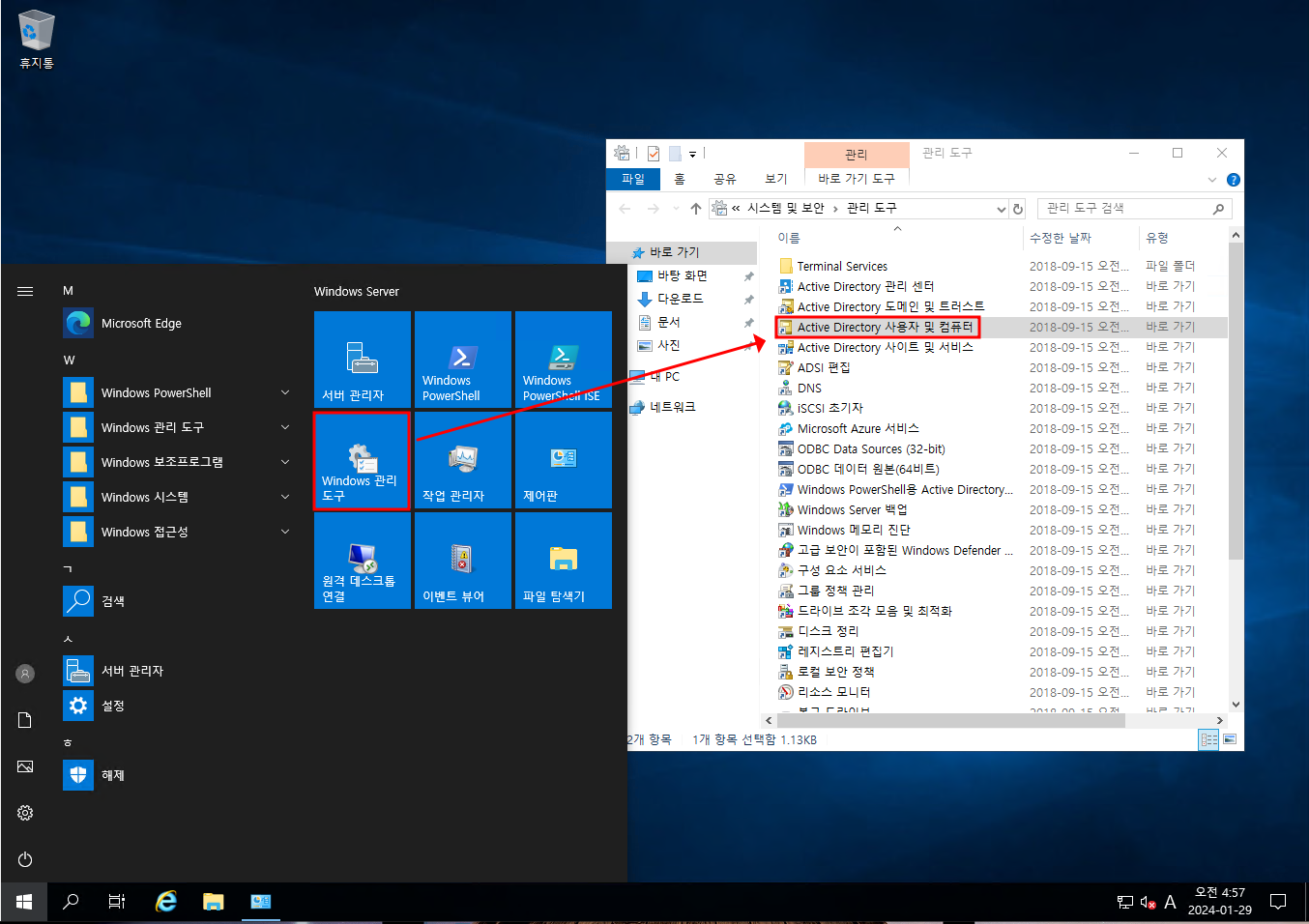This screenshot has height=924, width=1309.
Task: Refresh the 관리 도구 folder view
Action: [1017, 209]
